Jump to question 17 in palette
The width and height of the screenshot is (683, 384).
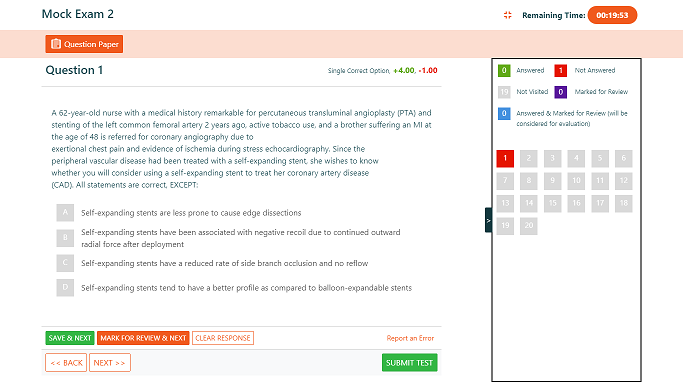[600, 203]
